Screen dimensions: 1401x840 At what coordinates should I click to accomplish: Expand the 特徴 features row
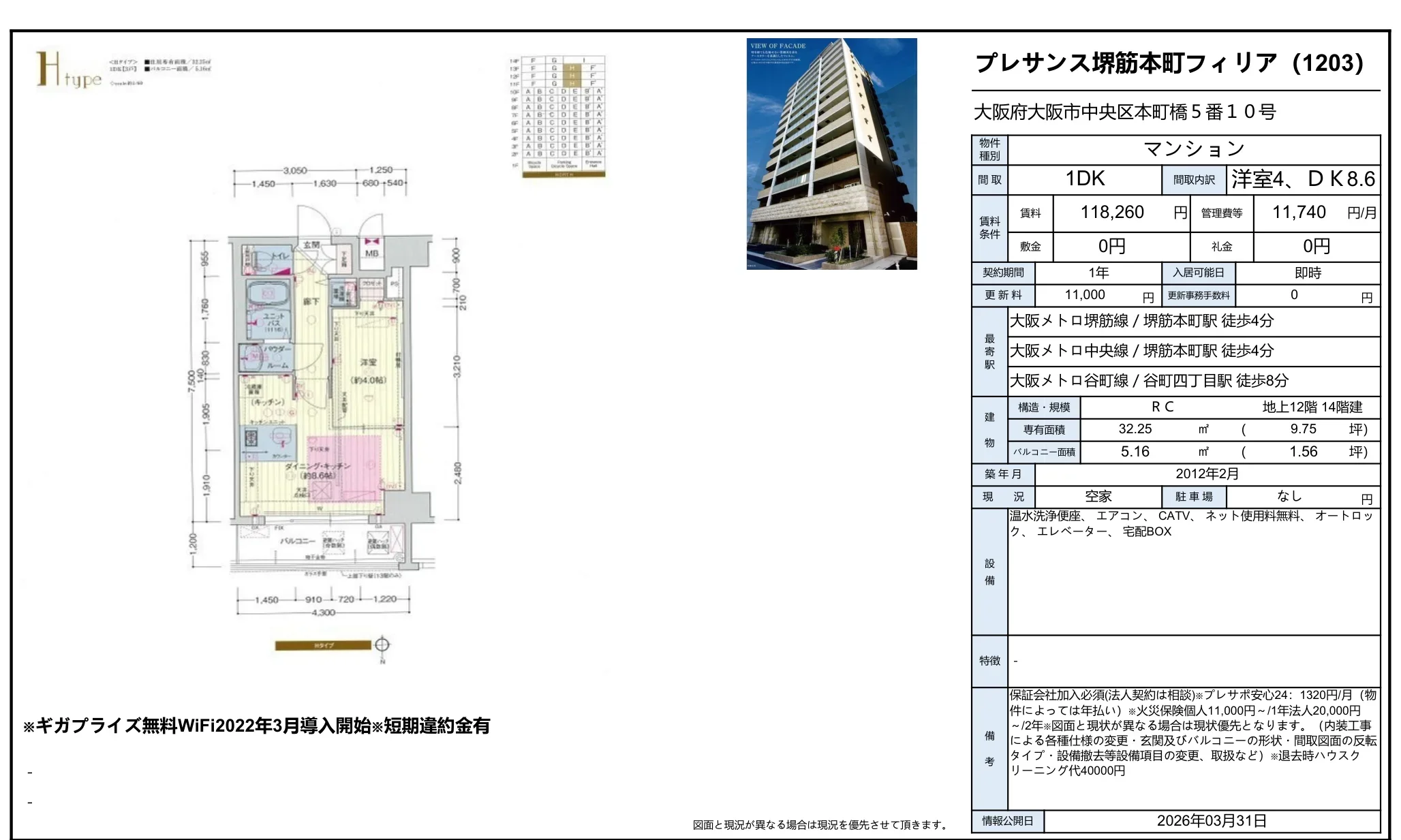click(990, 659)
